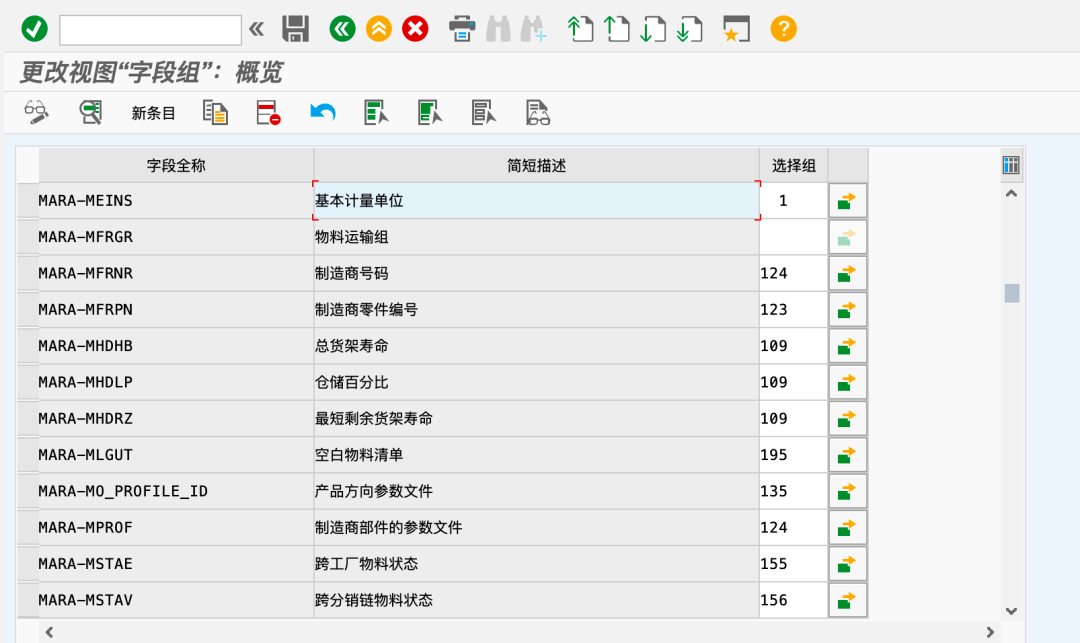Open detail arrow for MARA-MFRNR row
The width and height of the screenshot is (1080, 643).
[847, 273]
